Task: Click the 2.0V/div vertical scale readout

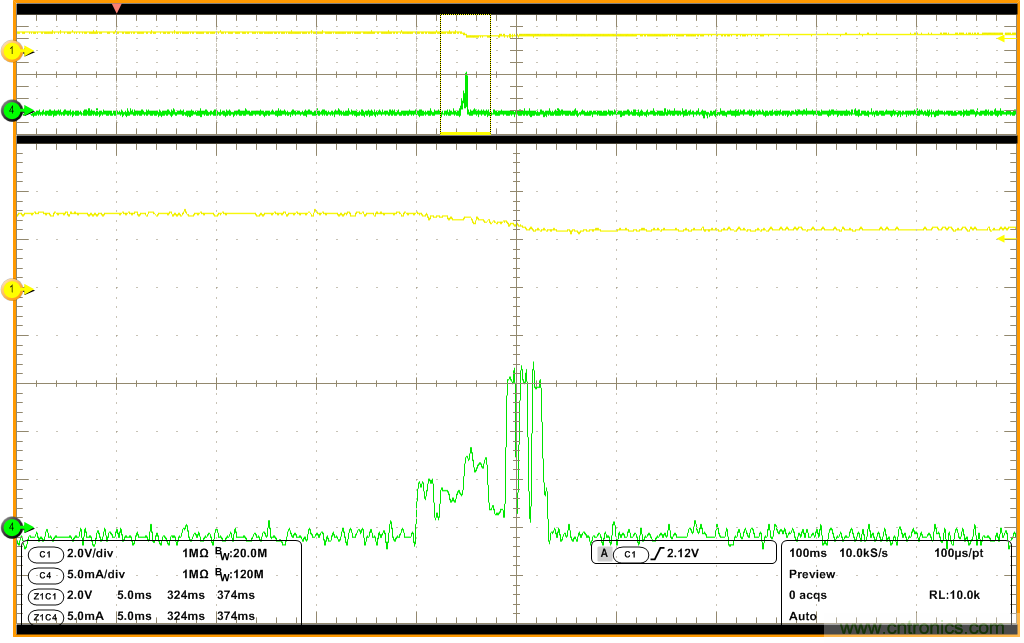Action: point(95,554)
